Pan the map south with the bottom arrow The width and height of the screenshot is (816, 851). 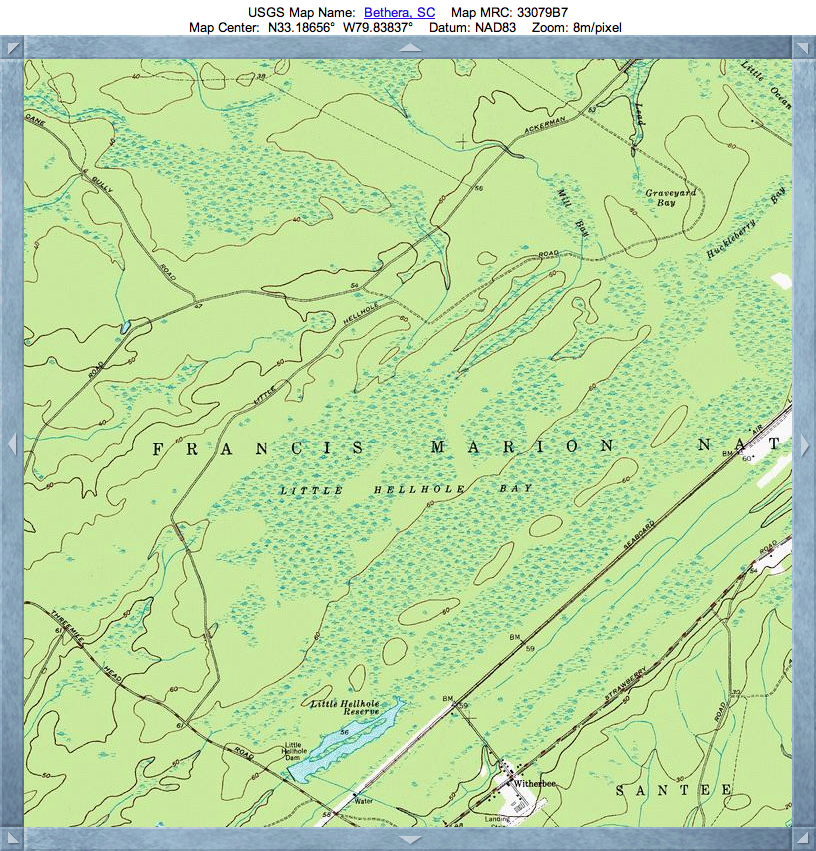coord(410,840)
